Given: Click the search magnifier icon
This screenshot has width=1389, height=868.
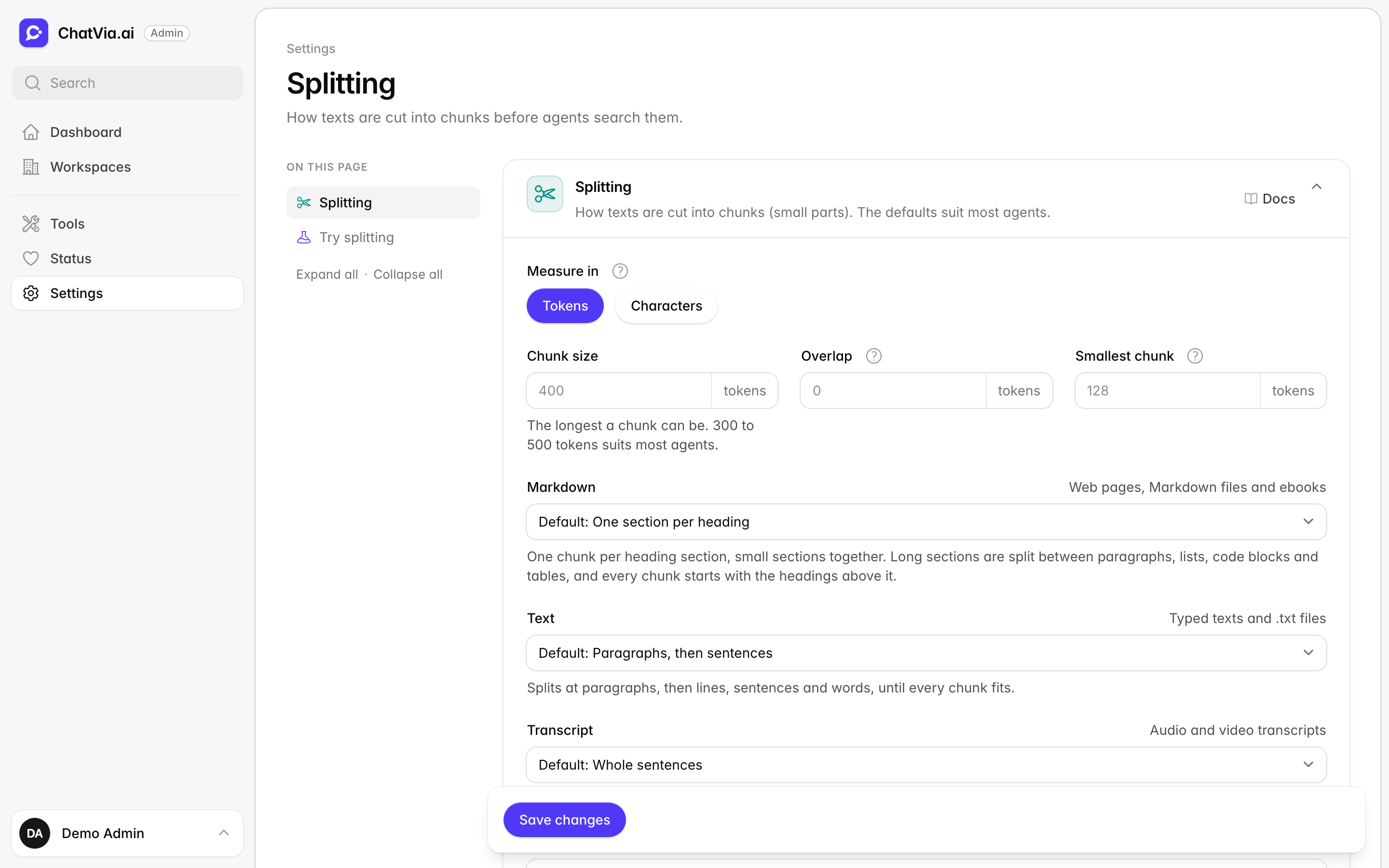Looking at the screenshot, I should coord(33,83).
